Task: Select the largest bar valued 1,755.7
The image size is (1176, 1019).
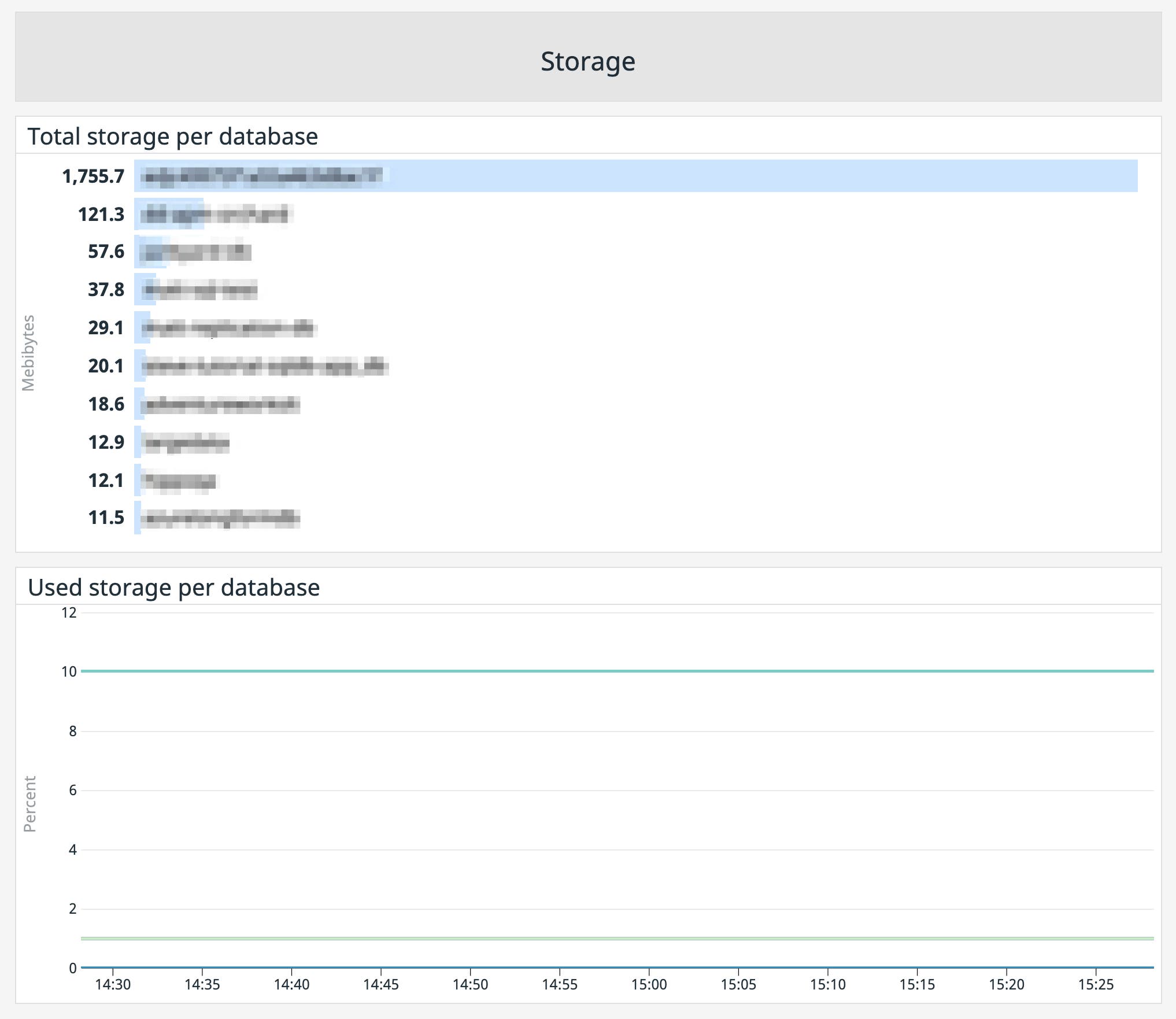Action: (x=578, y=176)
